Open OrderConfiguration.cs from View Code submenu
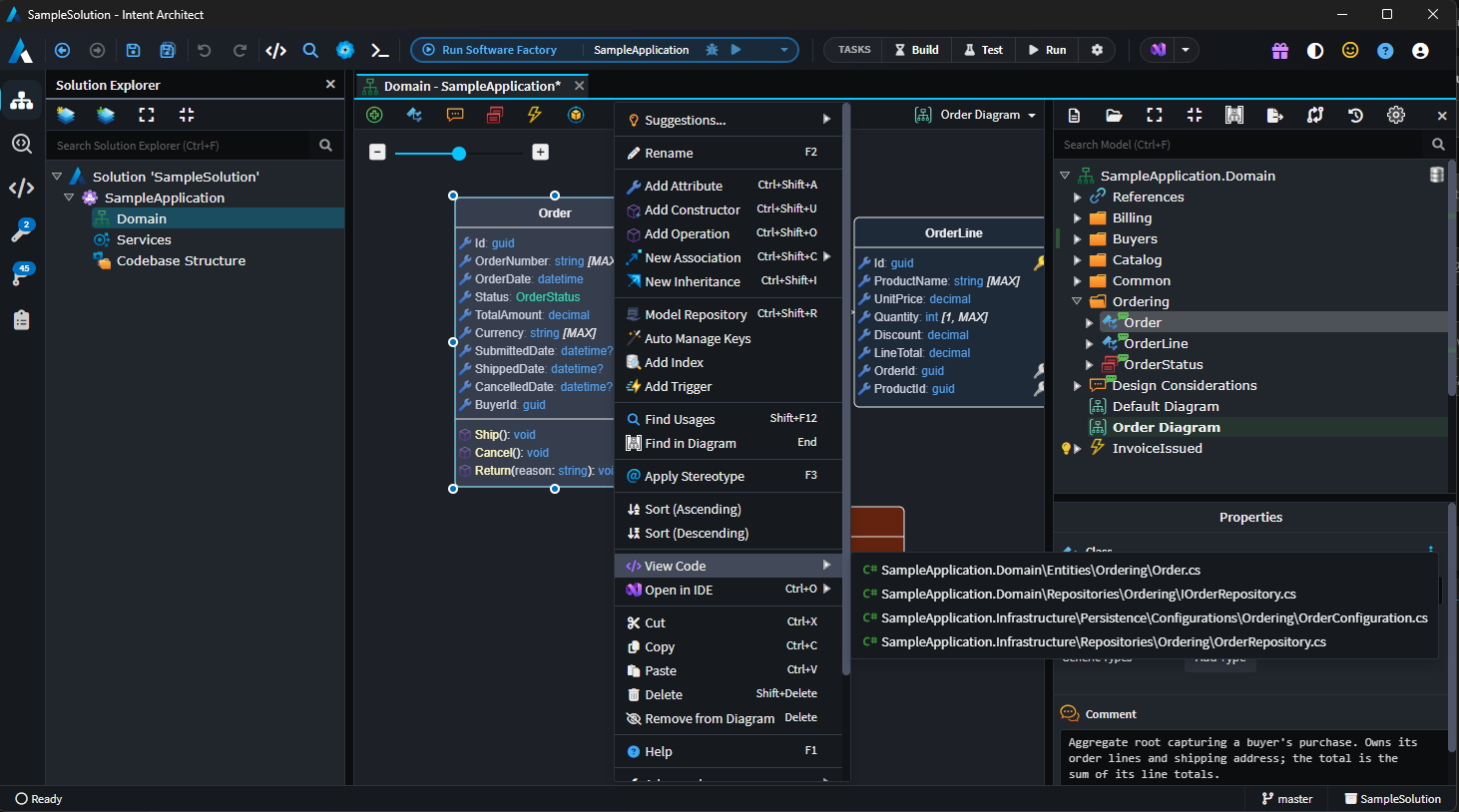Screen dimensions: 1459x812 (x=1145, y=617)
